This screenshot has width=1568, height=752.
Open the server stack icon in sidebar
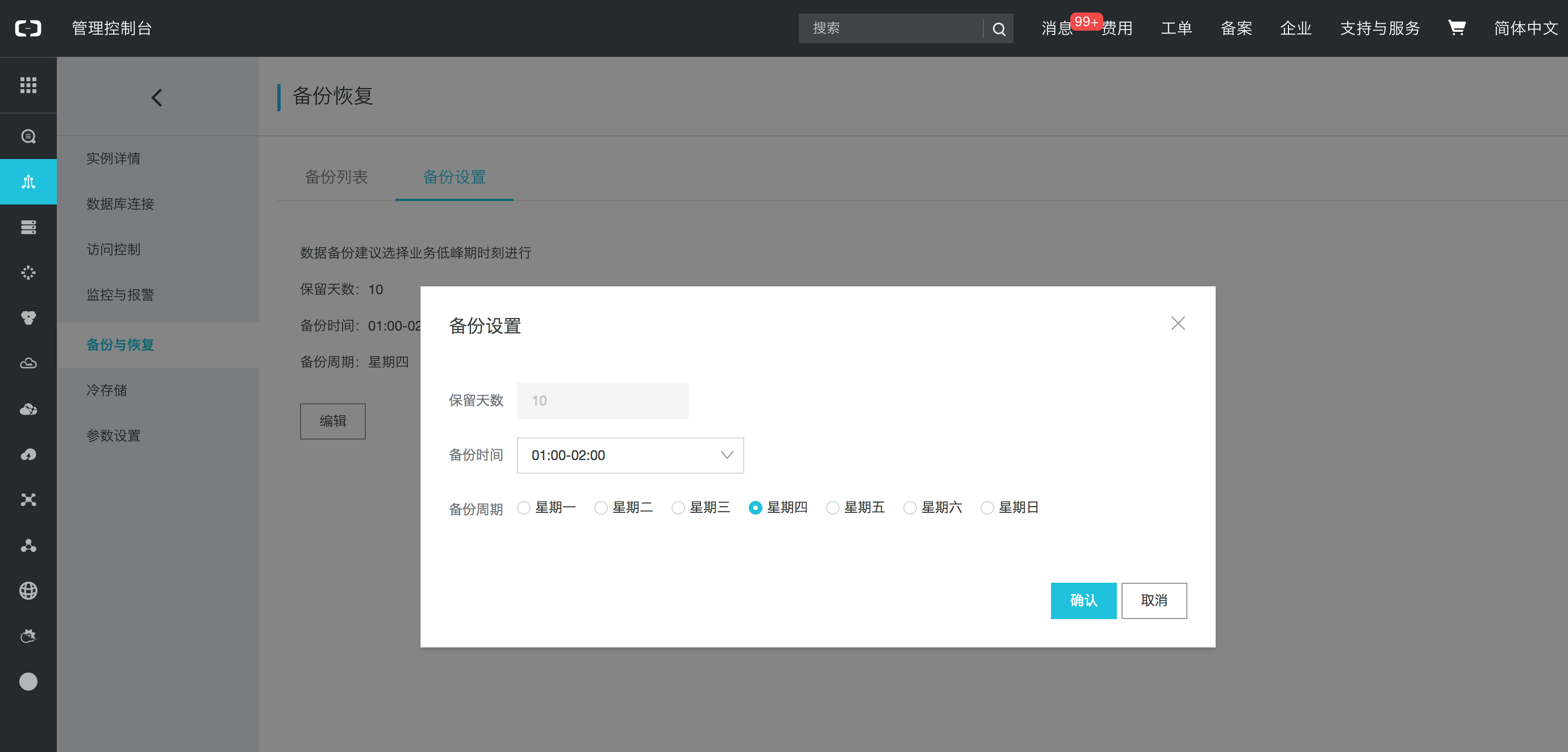28,226
